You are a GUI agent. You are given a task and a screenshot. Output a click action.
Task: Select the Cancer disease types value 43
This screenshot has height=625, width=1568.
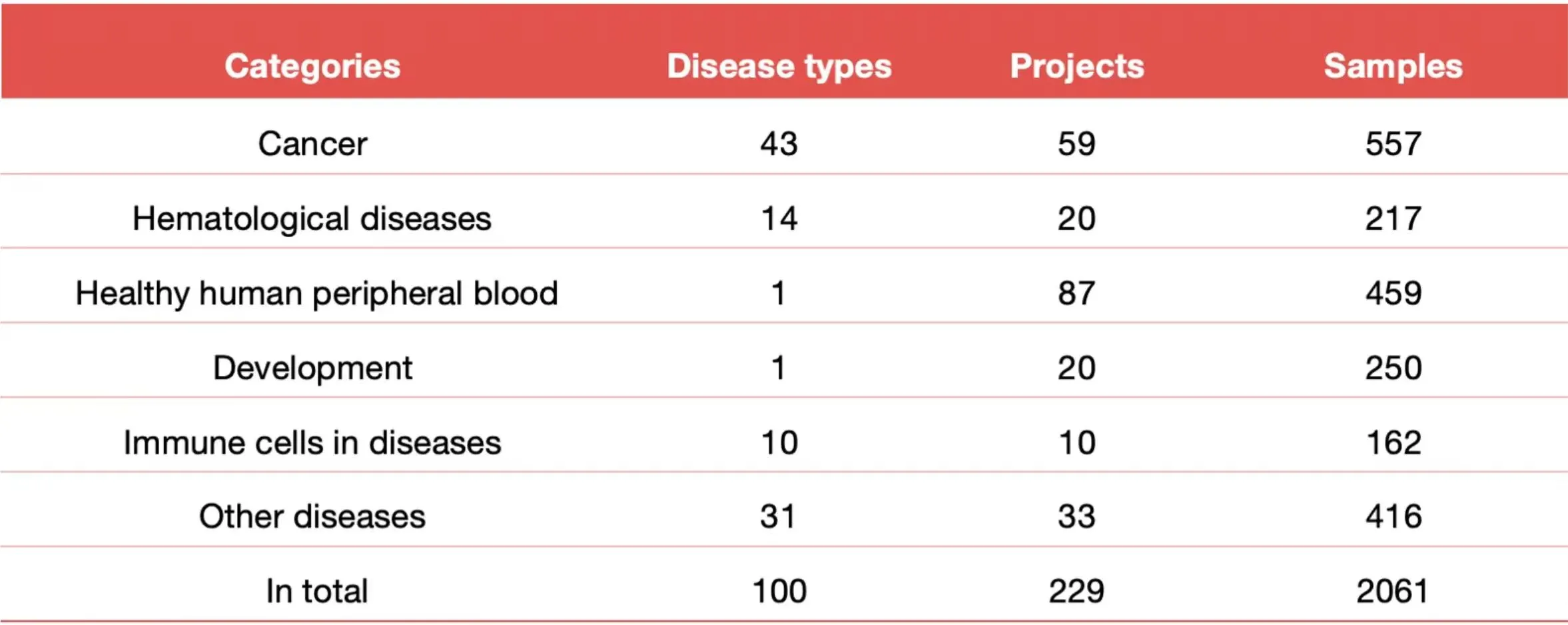click(x=779, y=144)
